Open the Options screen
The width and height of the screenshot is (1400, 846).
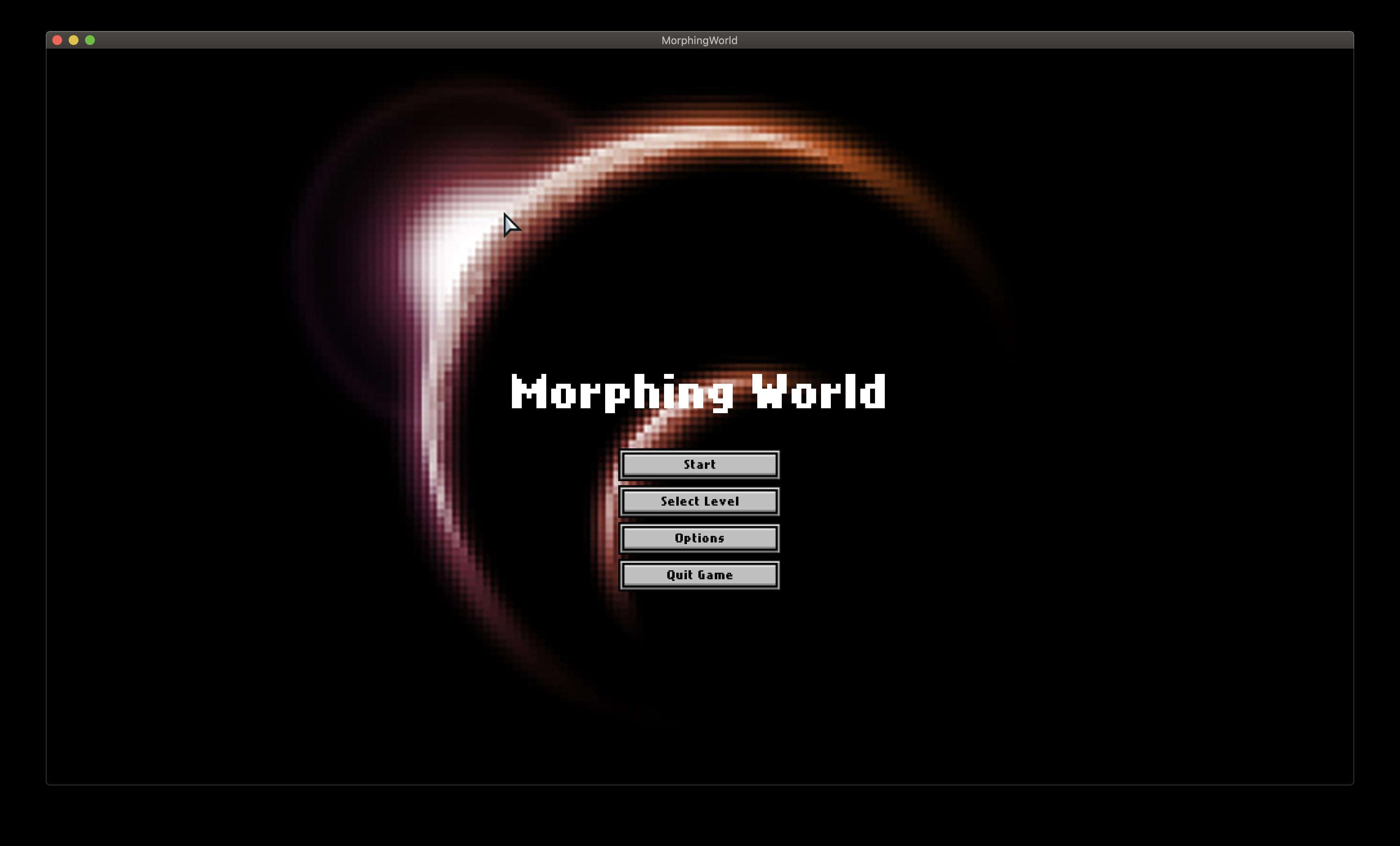pos(699,538)
